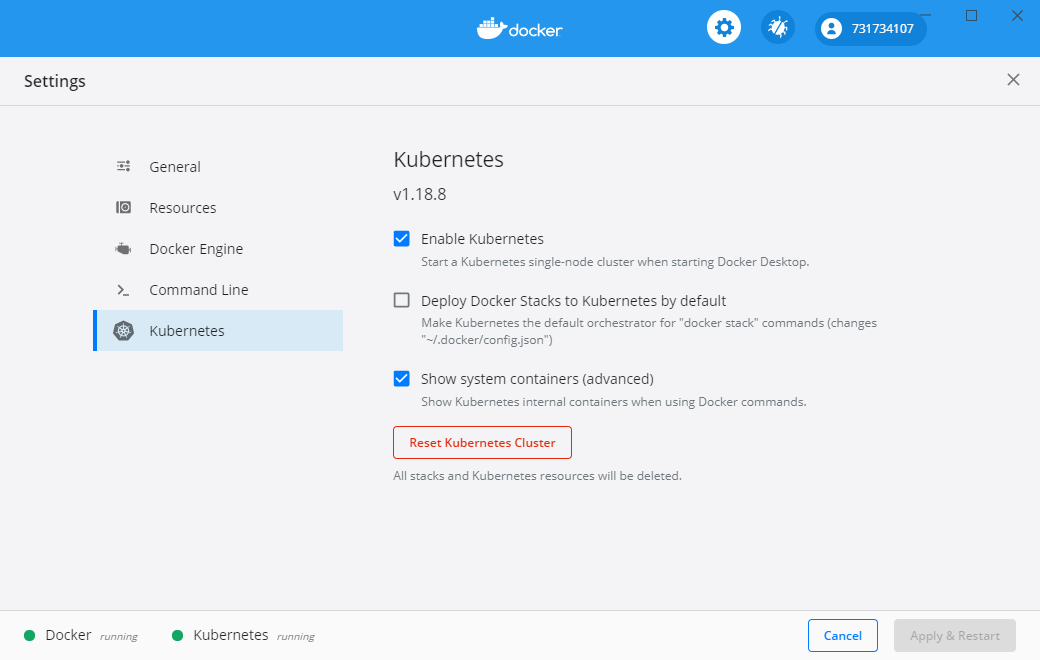Click the Kubernetes page heading
This screenshot has height=660, width=1040.
pos(448,160)
